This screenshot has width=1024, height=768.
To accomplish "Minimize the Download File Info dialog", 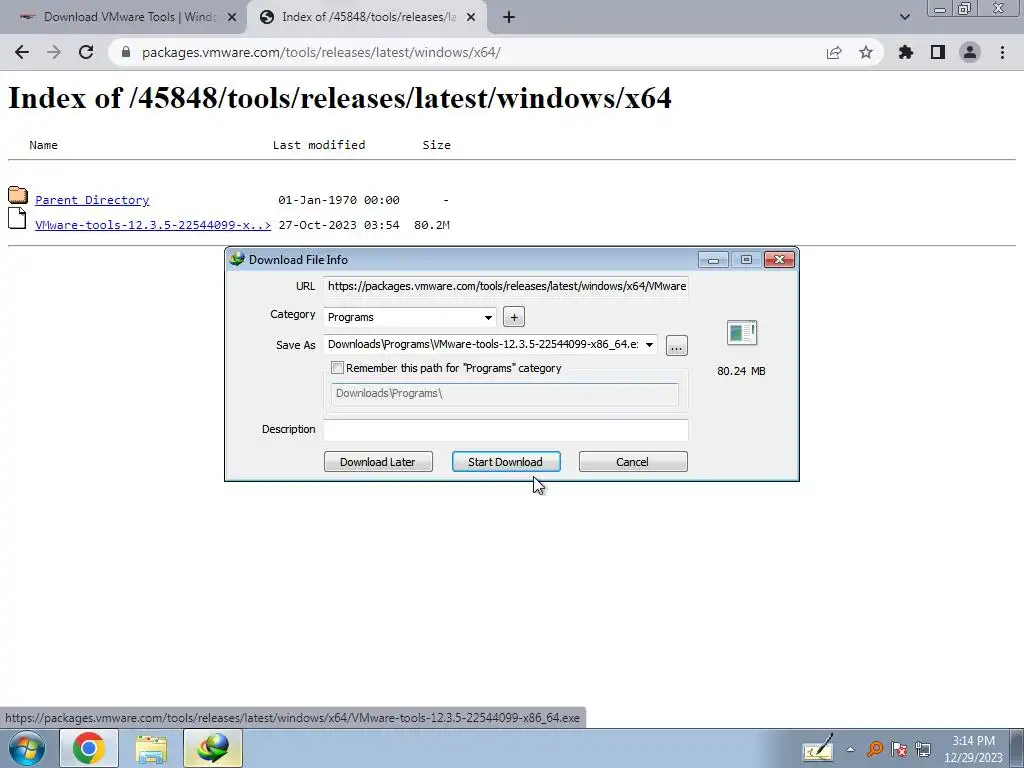I will 713,260.
